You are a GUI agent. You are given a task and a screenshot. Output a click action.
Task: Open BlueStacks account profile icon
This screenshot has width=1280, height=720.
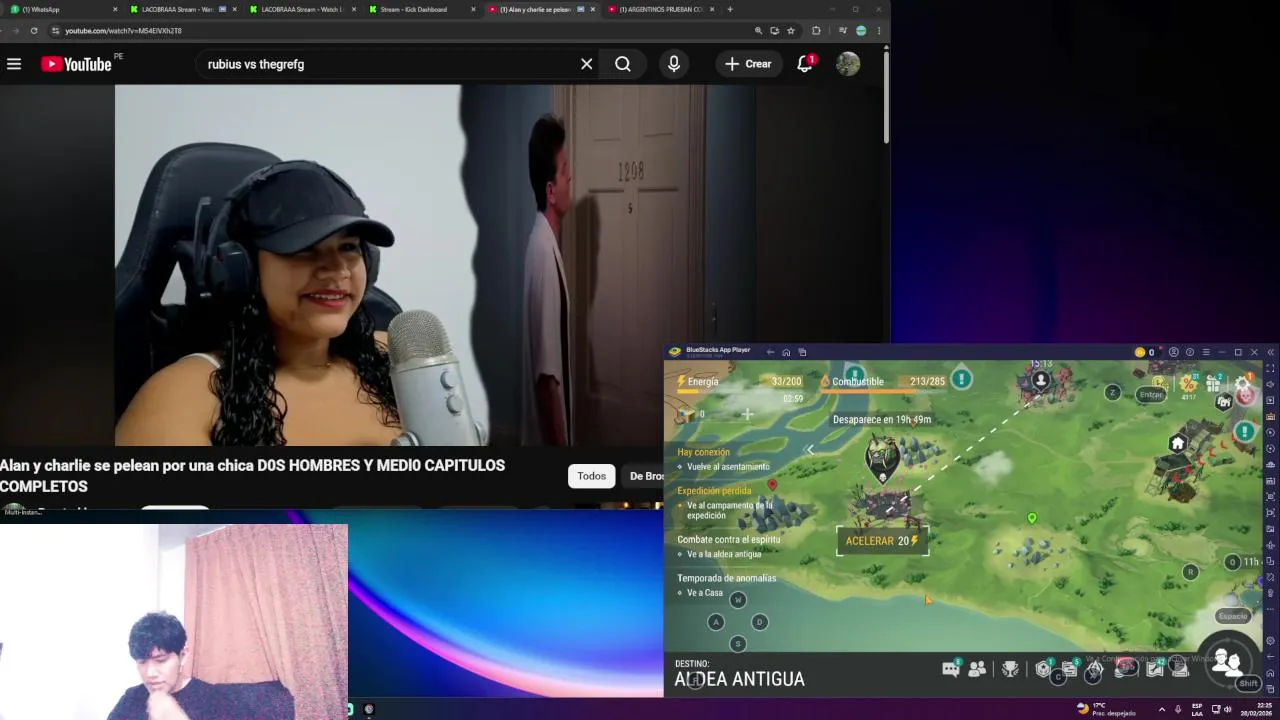click(1174, 352)
